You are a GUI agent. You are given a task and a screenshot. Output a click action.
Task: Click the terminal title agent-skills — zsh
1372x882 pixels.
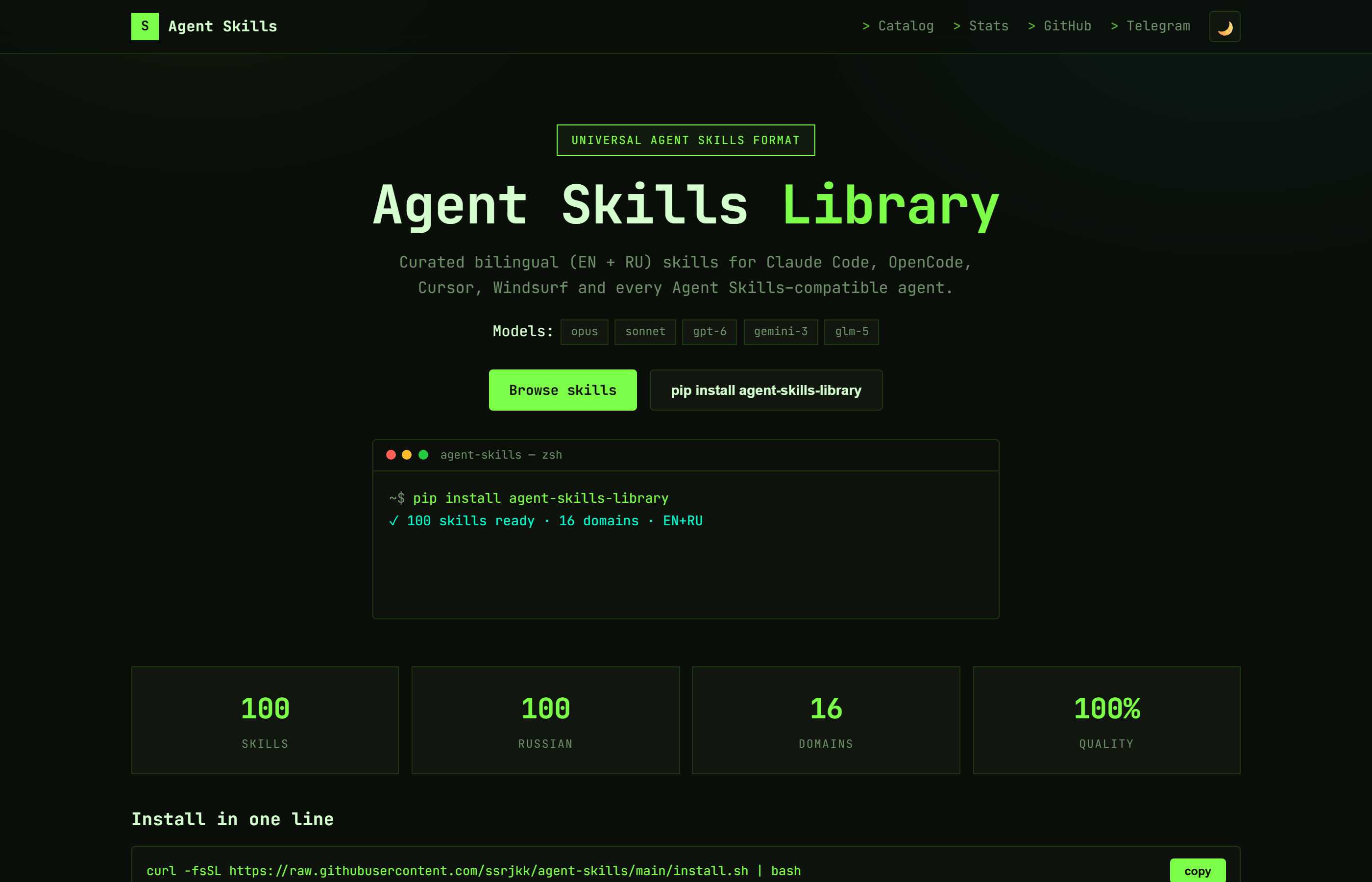501,455
